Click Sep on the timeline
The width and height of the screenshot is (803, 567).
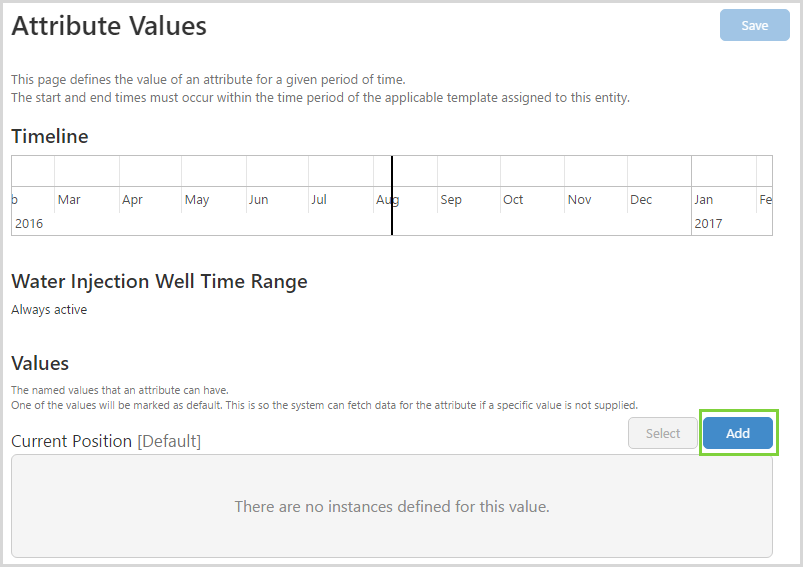[x=451, y=200]
